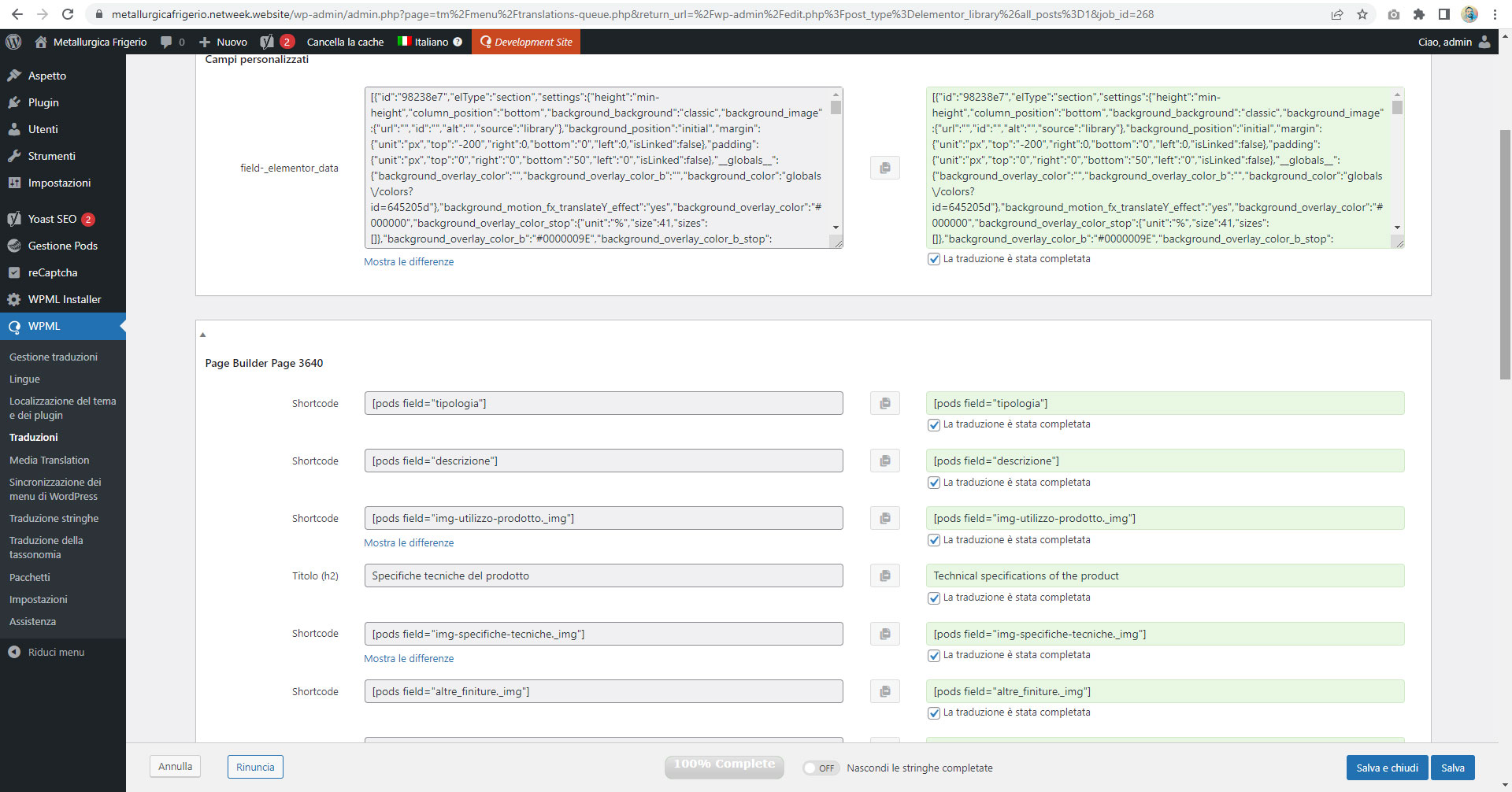
Task: Copy the 'Specifiche tecniche del prodotto' title
Action: pos(884,575)
